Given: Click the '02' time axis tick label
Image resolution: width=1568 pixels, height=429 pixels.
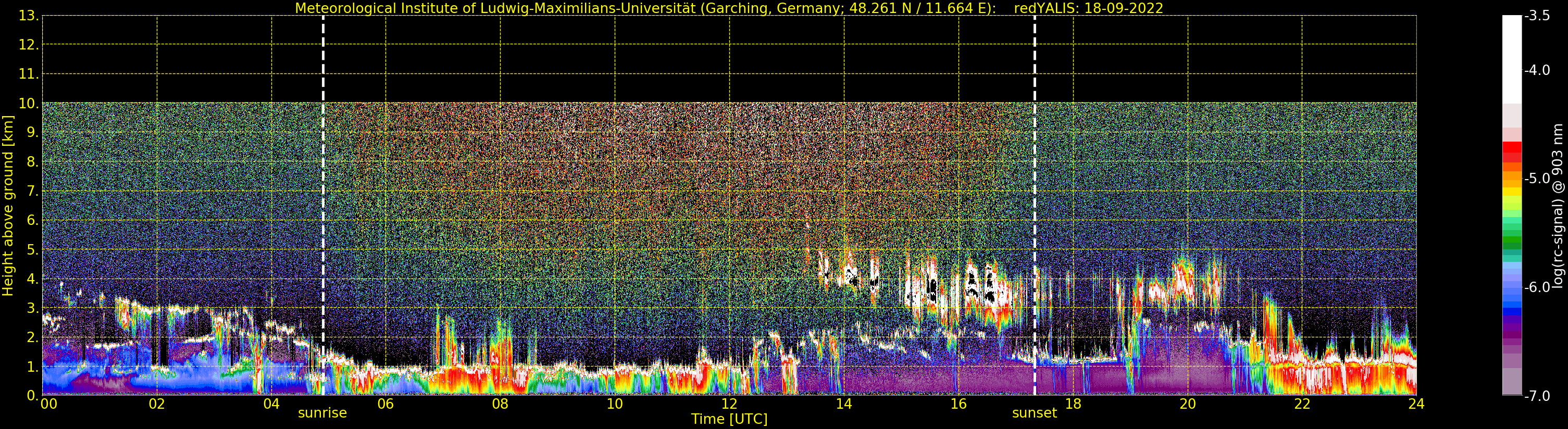Looking at the screenshot, I should click(x=157, y=404).
